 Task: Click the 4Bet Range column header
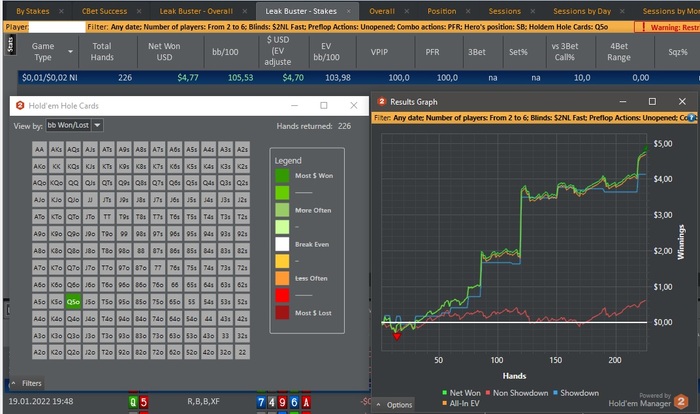[x=619, y=52]
